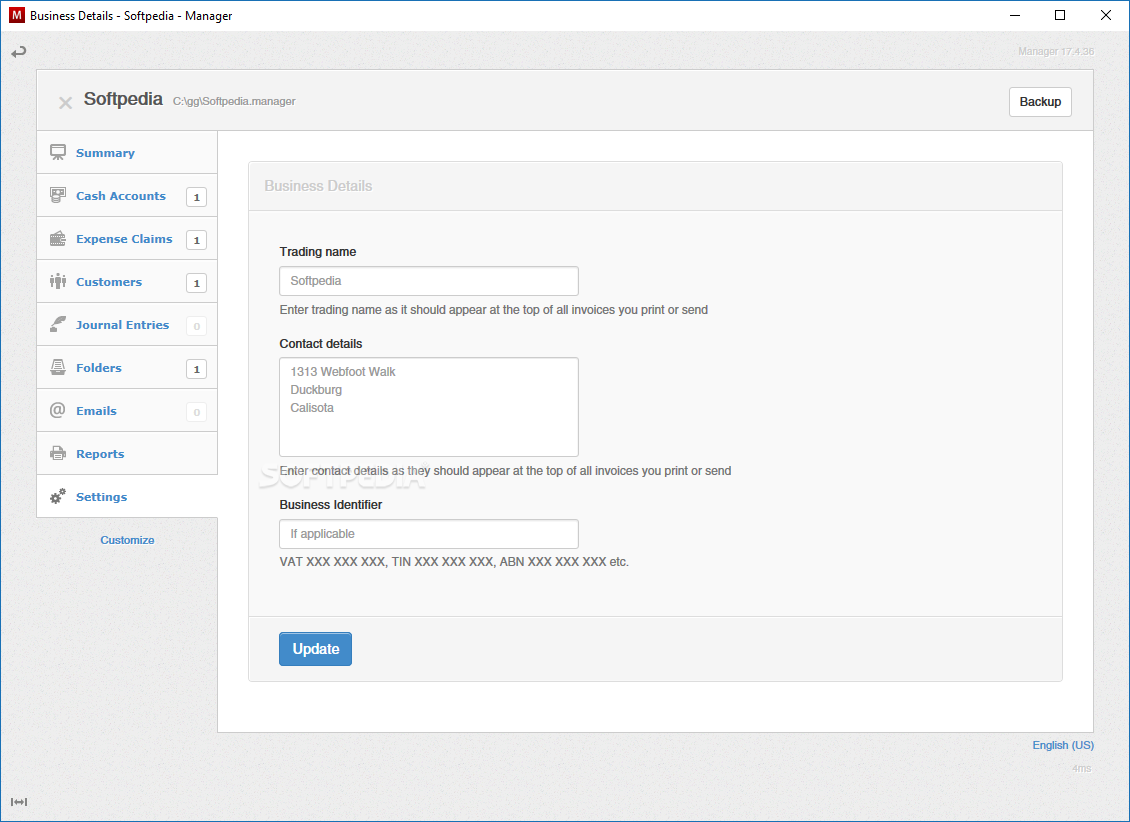Click the Manager app logo in the title bar
Screen dimensions: 1130x822
17,15
